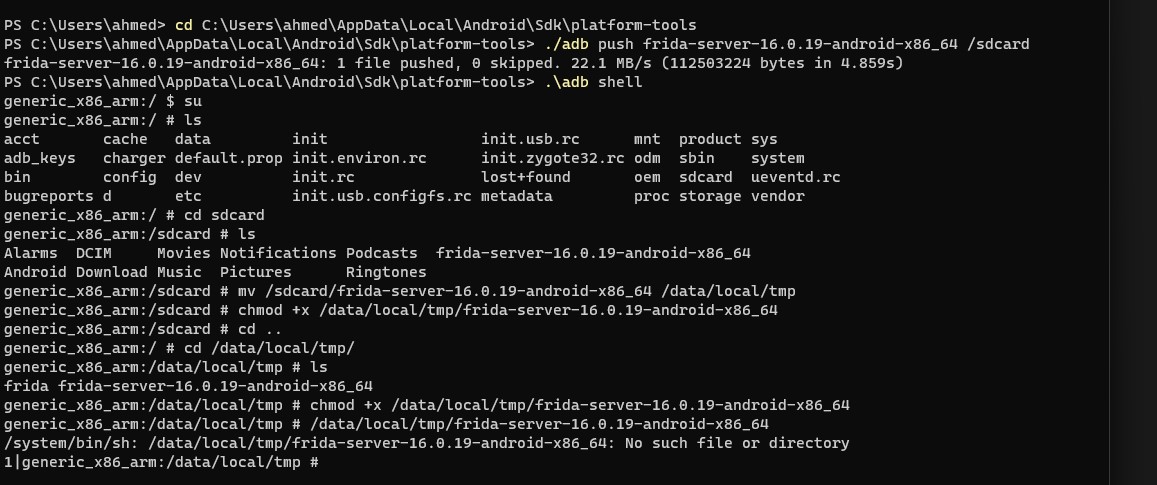Viewport: 1157px width, 485px height.
Task: Click the lost+found directory entry
Action: point(525,177)
